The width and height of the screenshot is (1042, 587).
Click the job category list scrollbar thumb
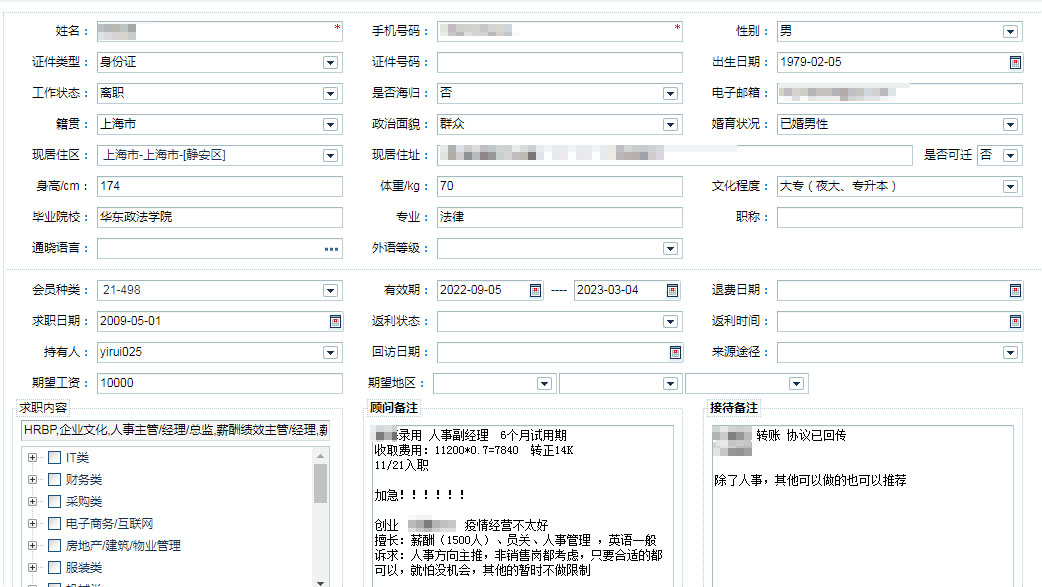[x=320, y=483]
